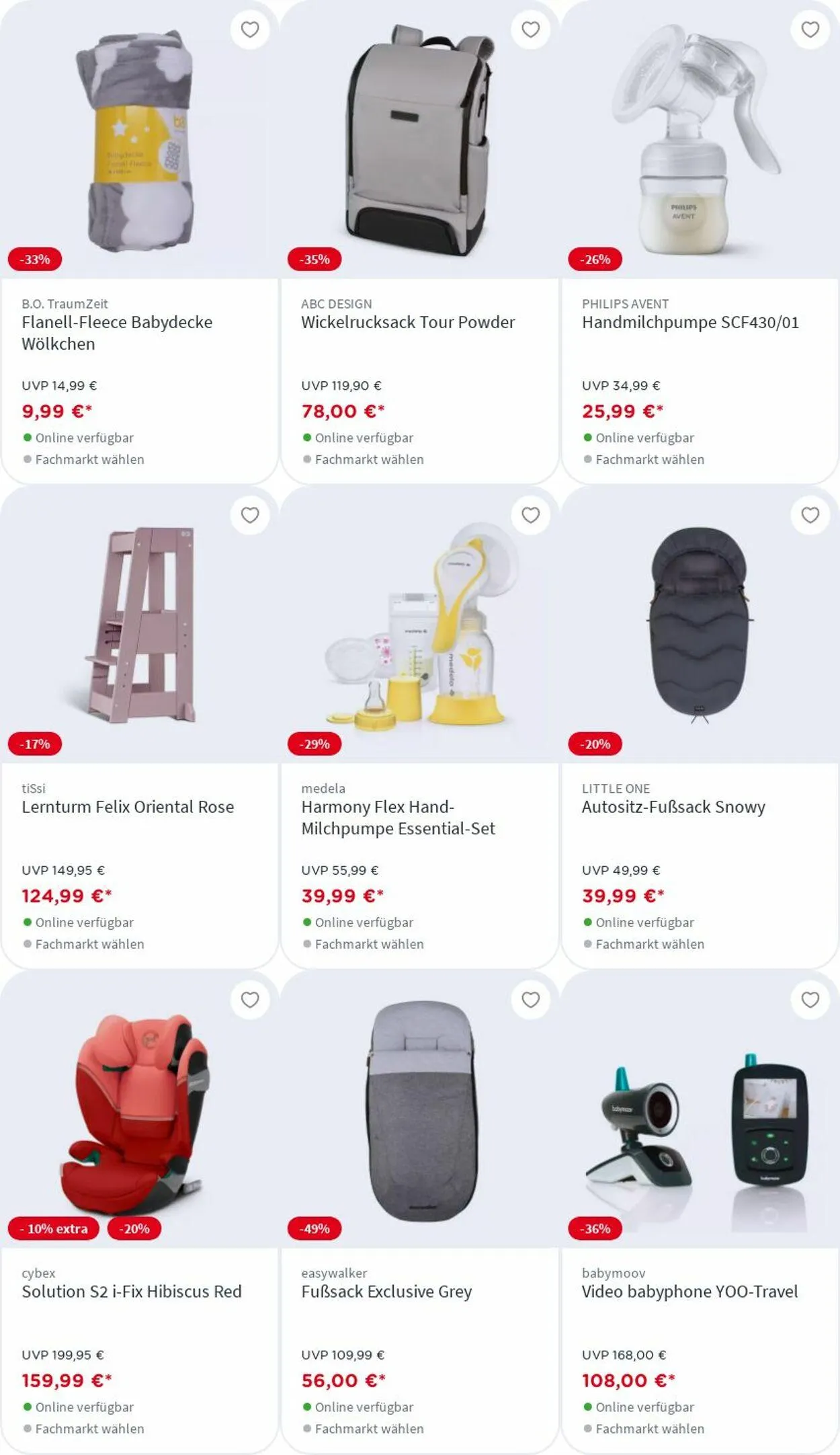Save Lernturm Felix Oriental Rose to wishlist
Viewport: 840px width, 1455px height.
coord(250,515)
